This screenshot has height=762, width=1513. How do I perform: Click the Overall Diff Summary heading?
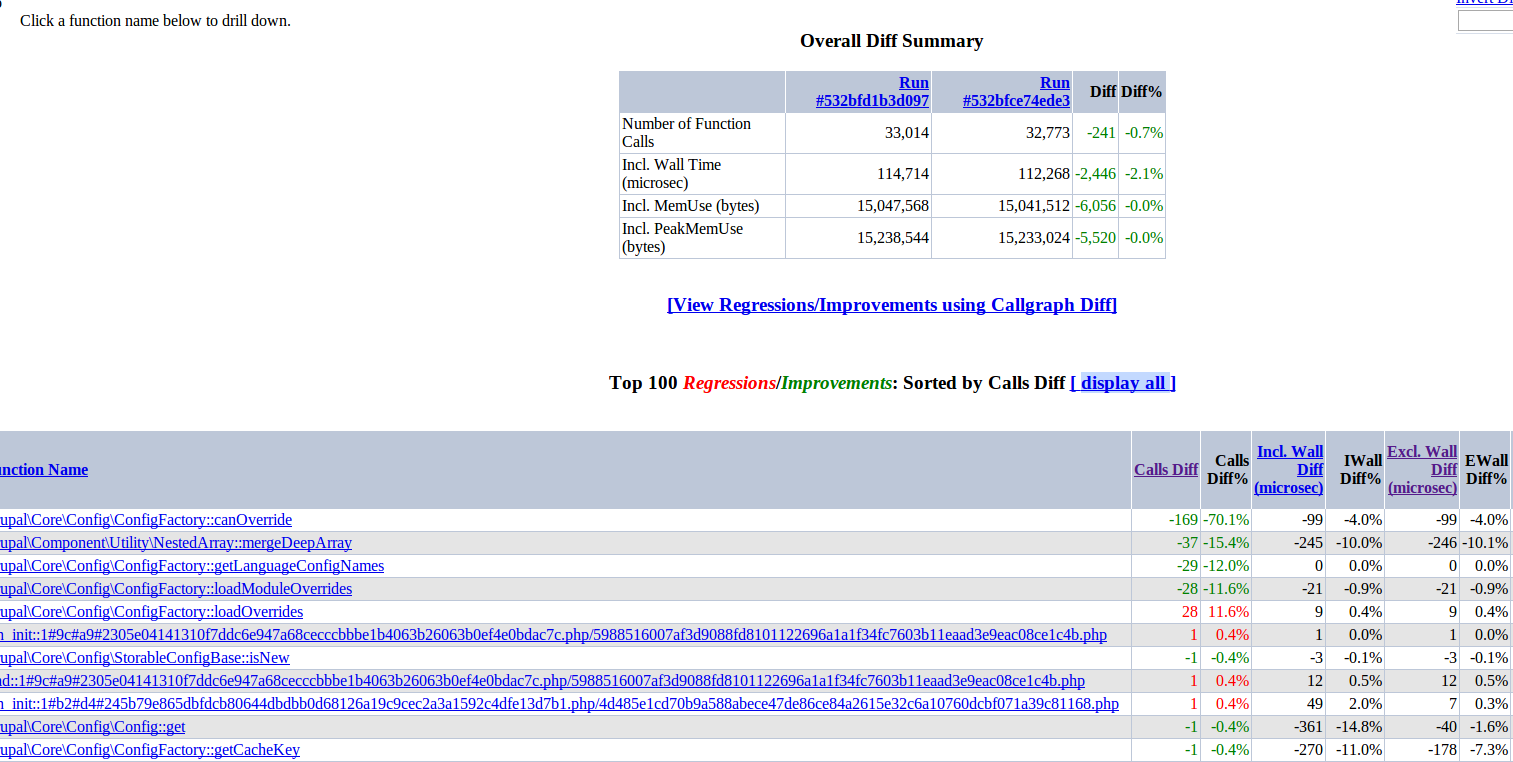point(891,41)
